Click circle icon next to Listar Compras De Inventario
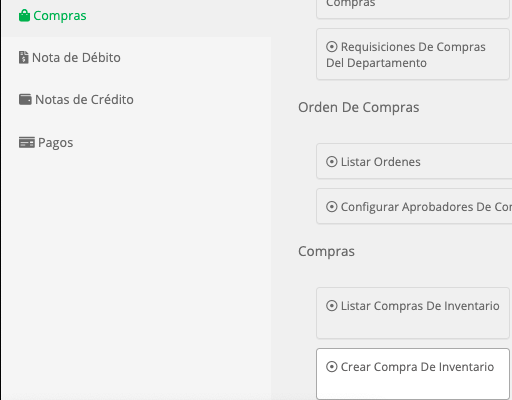The image size is (512, 400). (332, 306)
